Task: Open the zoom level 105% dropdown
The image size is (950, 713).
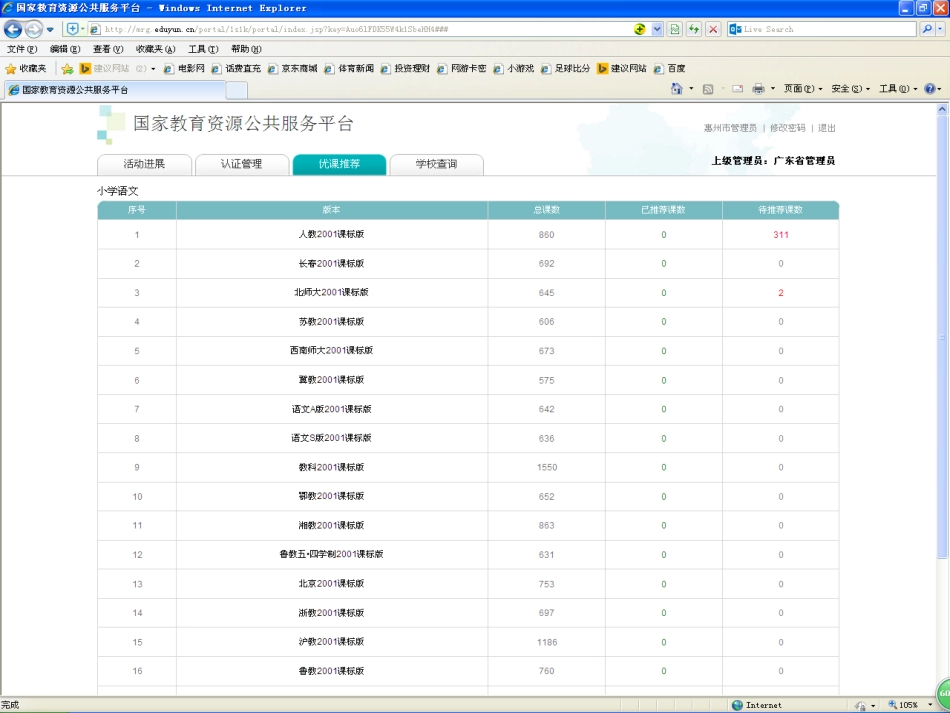Action: tap(908, 705)
